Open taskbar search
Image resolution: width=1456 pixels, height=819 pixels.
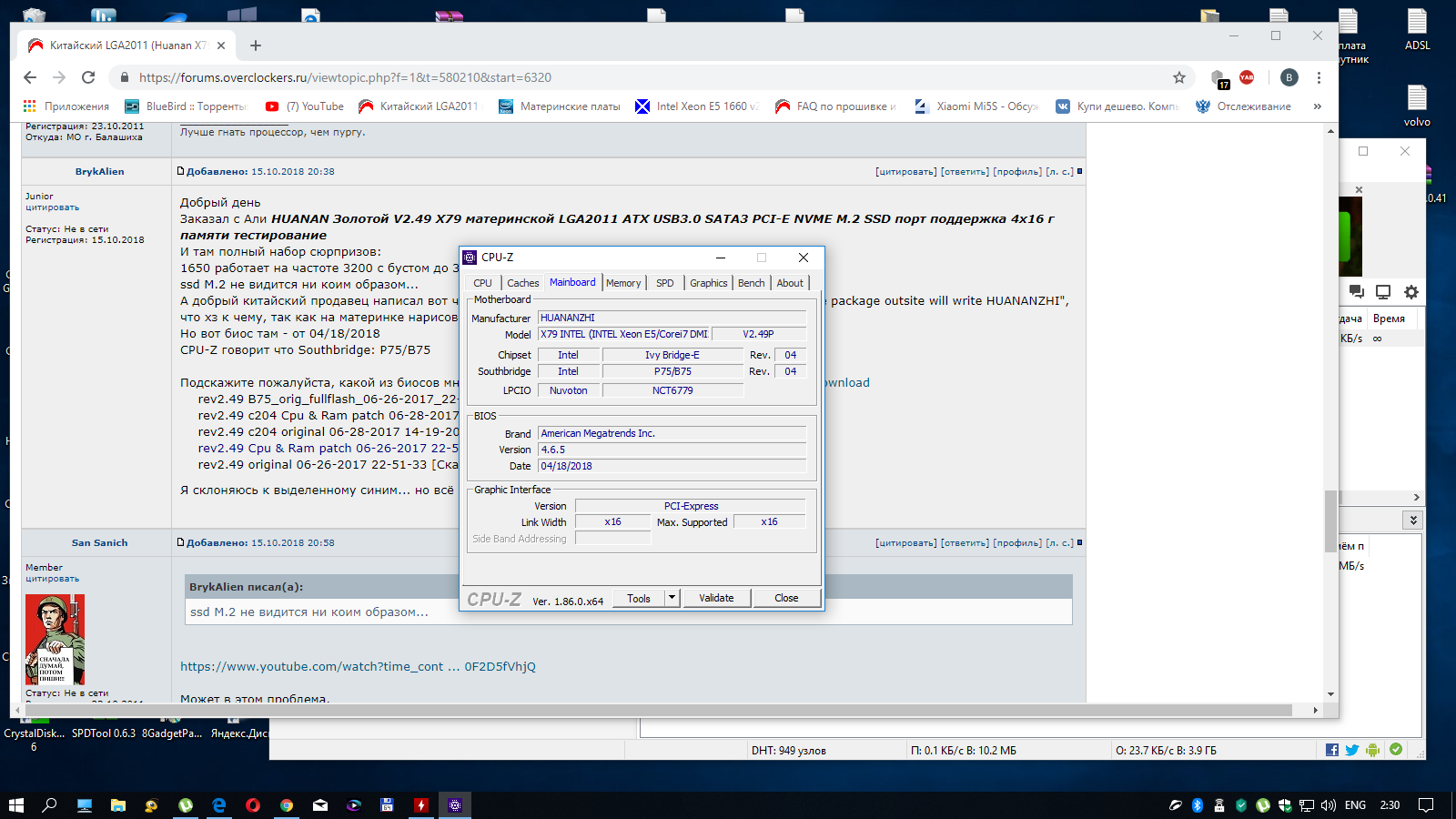[x=49, y=805]
